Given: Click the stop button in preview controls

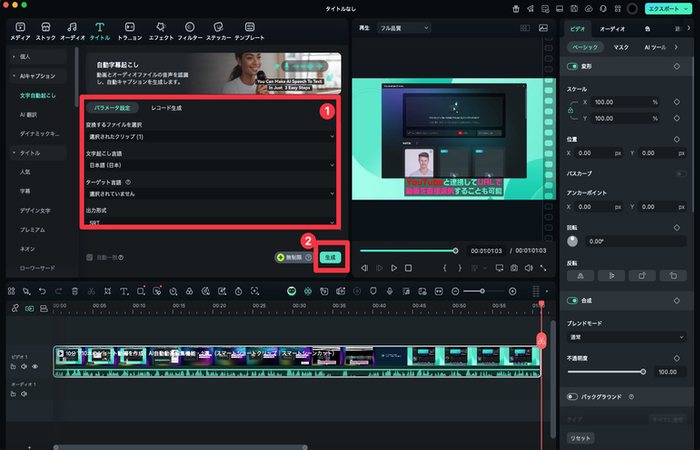Looking at the screenshot, I should tap(408, 268).
